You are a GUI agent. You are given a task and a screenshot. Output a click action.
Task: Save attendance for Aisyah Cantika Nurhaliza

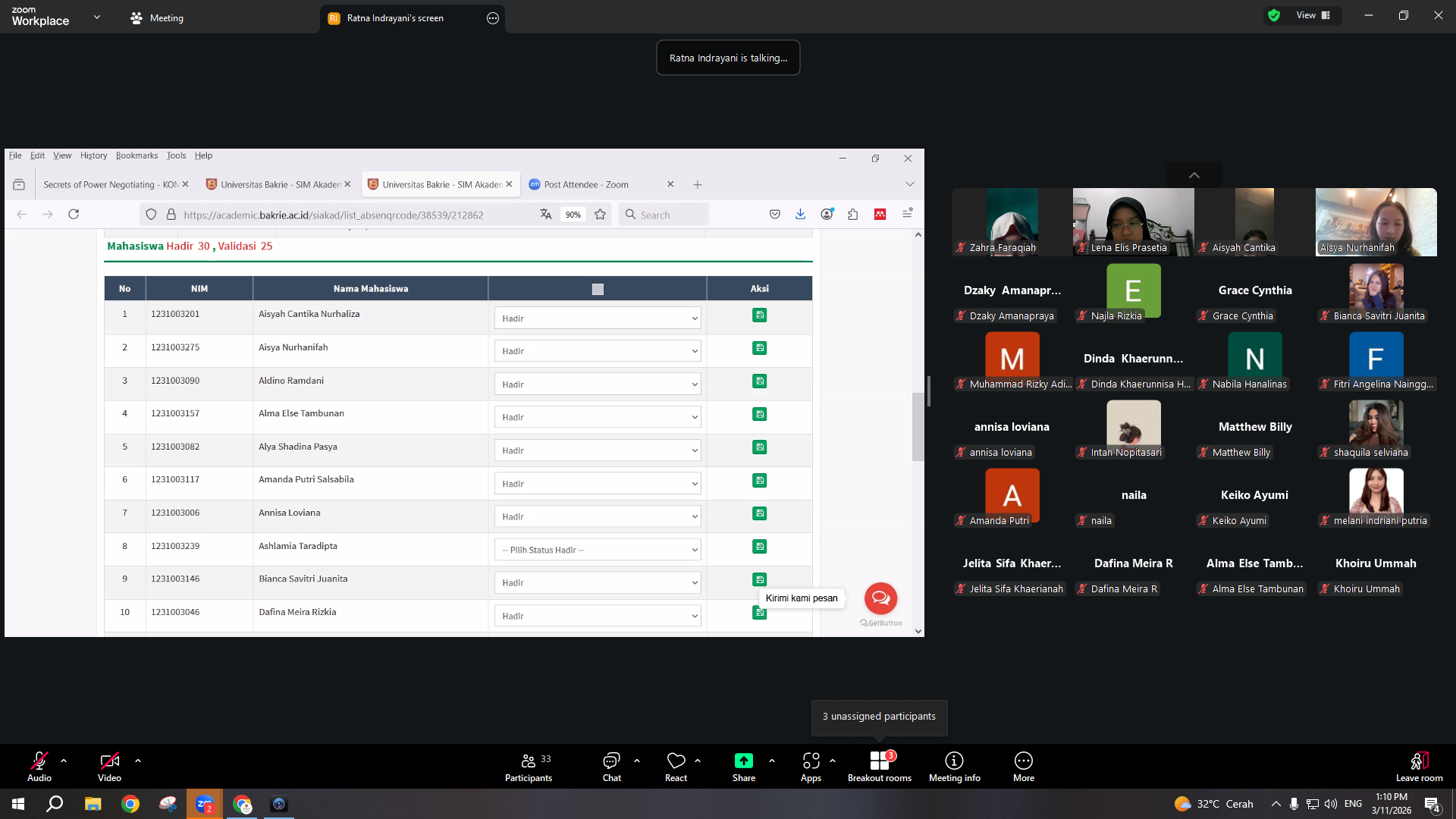759,315
